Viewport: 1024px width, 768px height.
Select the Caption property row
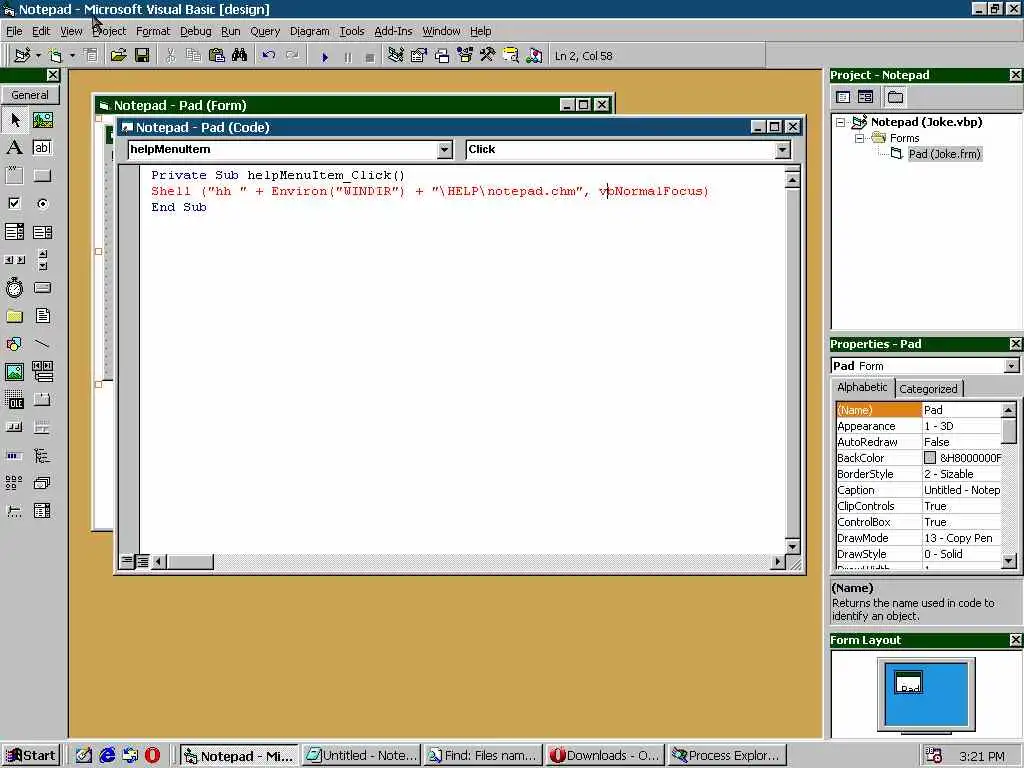coord(918,490)
